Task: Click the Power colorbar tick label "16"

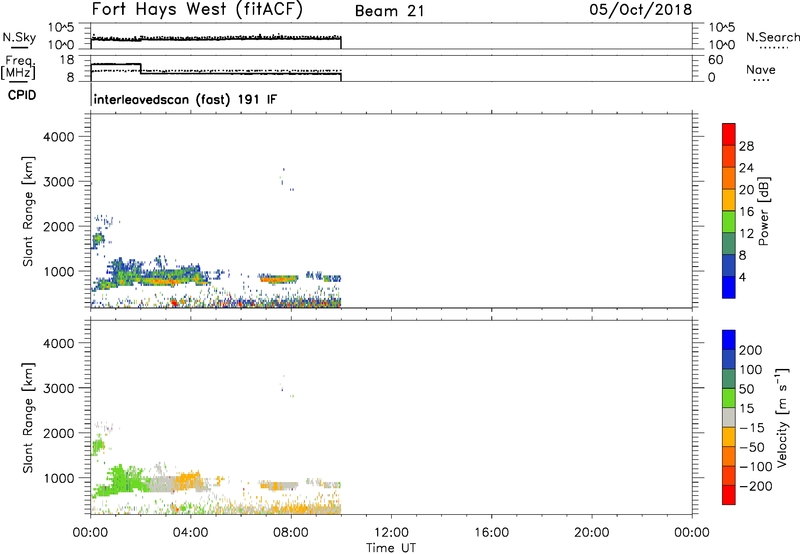Action: click(x=746, y=211)
